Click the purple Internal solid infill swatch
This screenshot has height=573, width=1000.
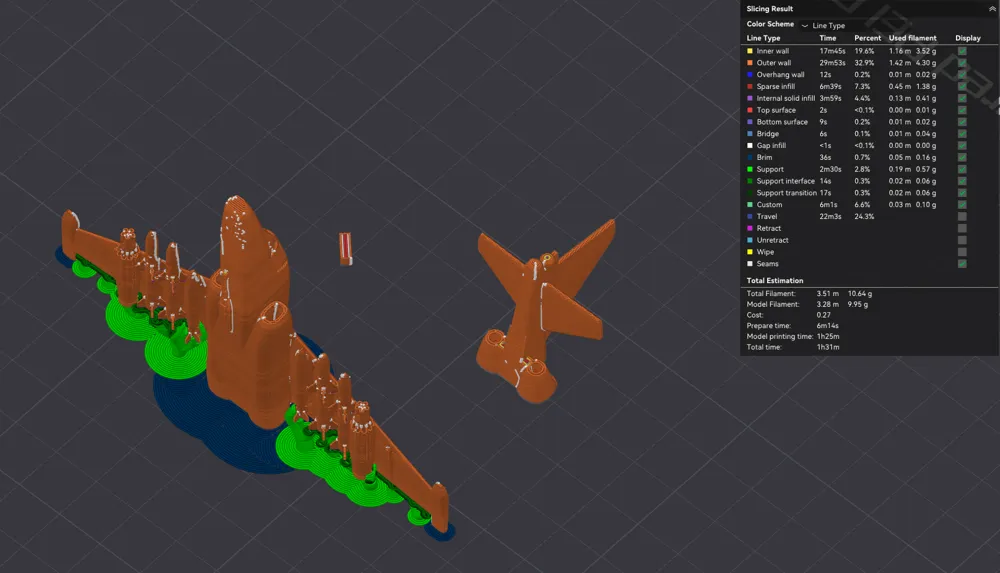[750, 98]
